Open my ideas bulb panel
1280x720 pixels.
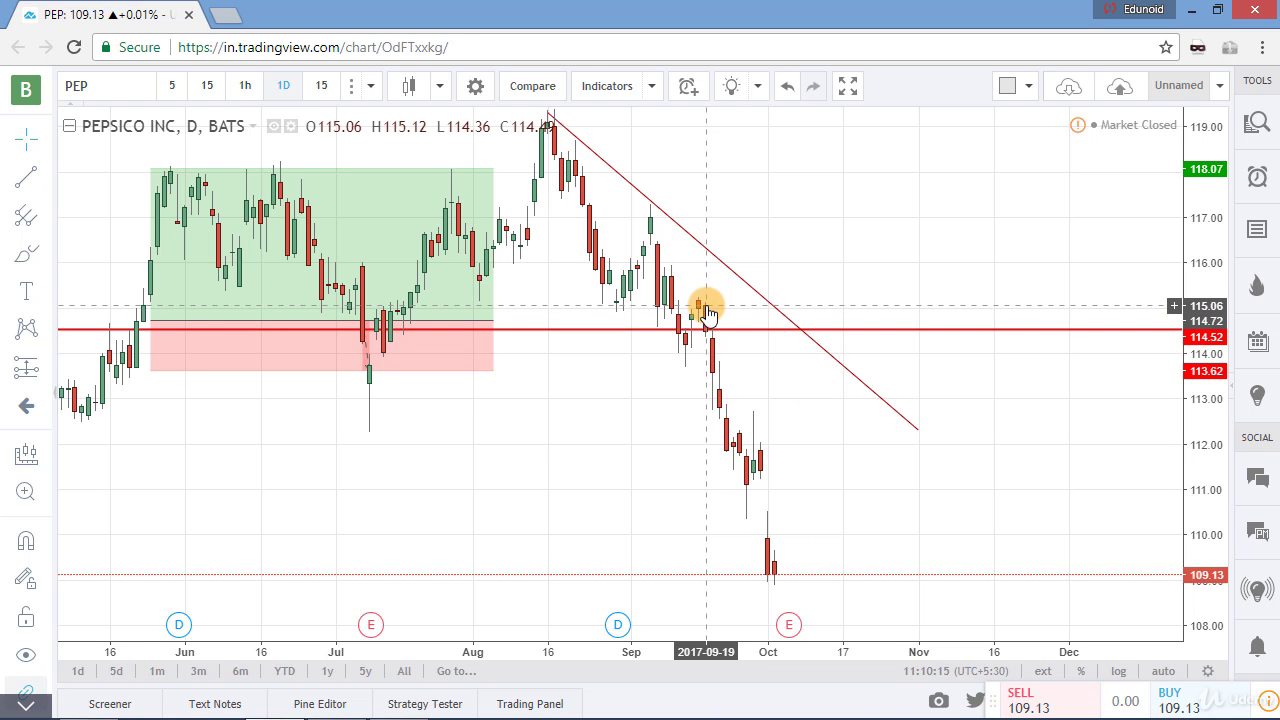click(x=1257, y=396)
